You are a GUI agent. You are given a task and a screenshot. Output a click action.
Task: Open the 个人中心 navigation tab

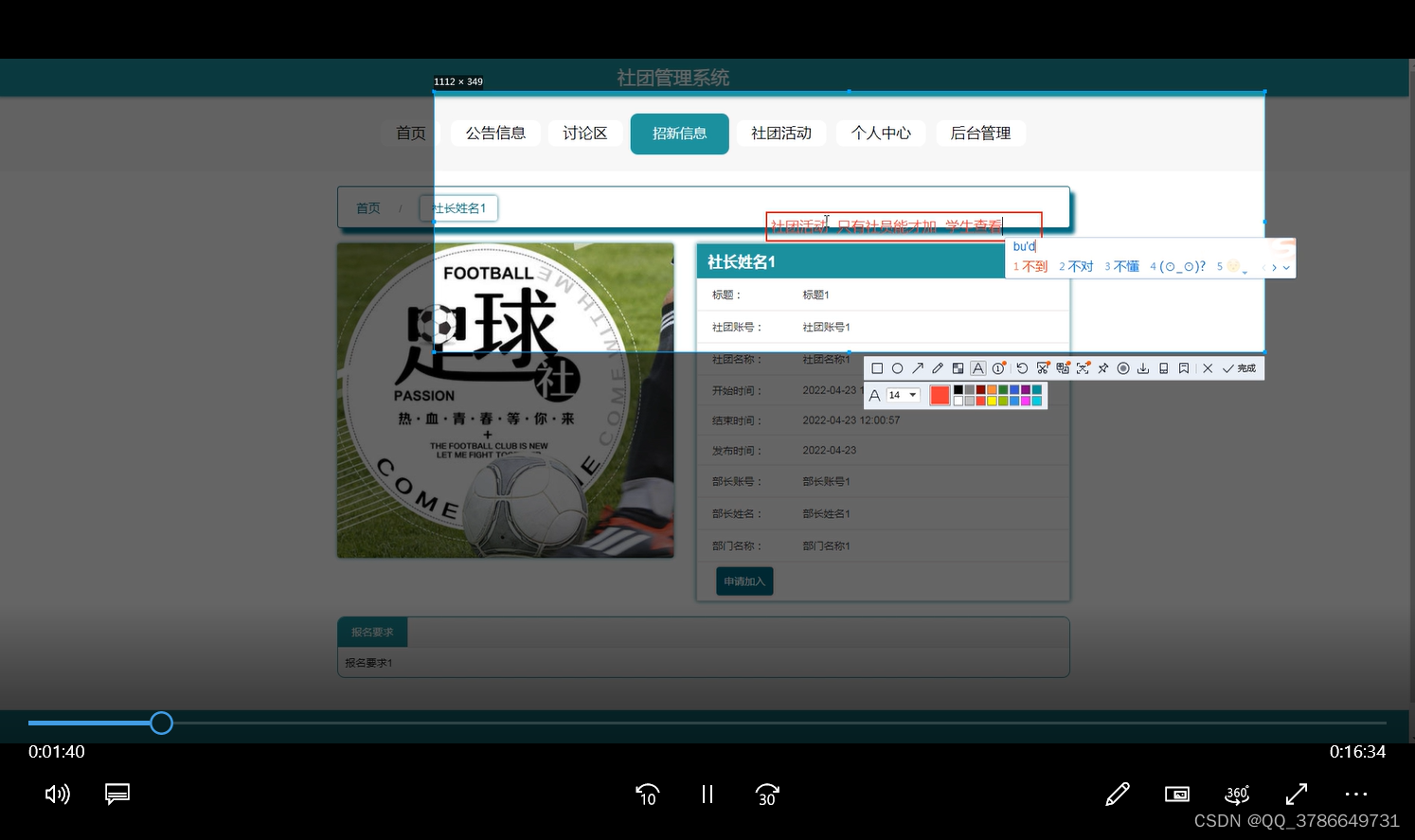point(881,134)
